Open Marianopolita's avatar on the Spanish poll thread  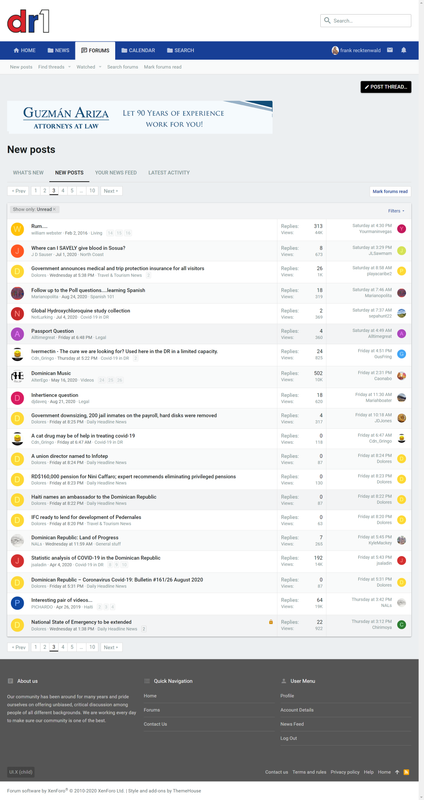click(17, 293)
